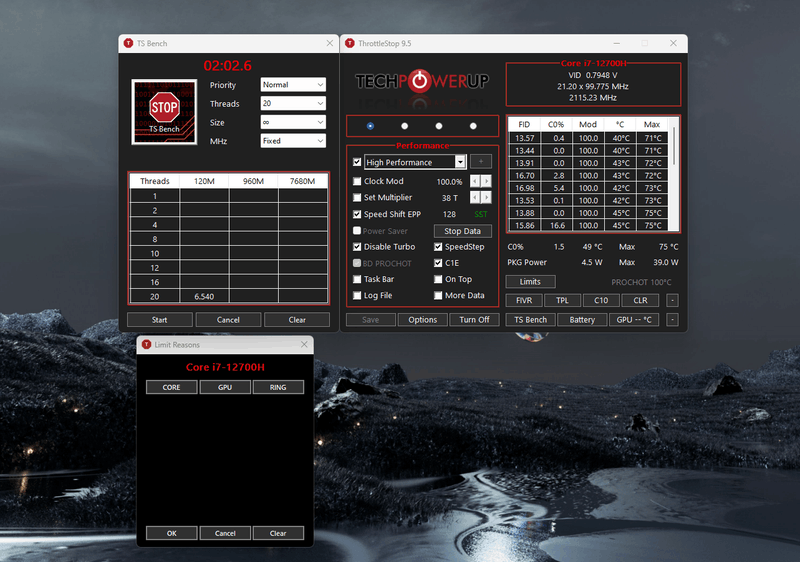Click Clear in Limit Reasons
Image resolution: width=800 pixels, height=562 pixels.
(278, 533)
